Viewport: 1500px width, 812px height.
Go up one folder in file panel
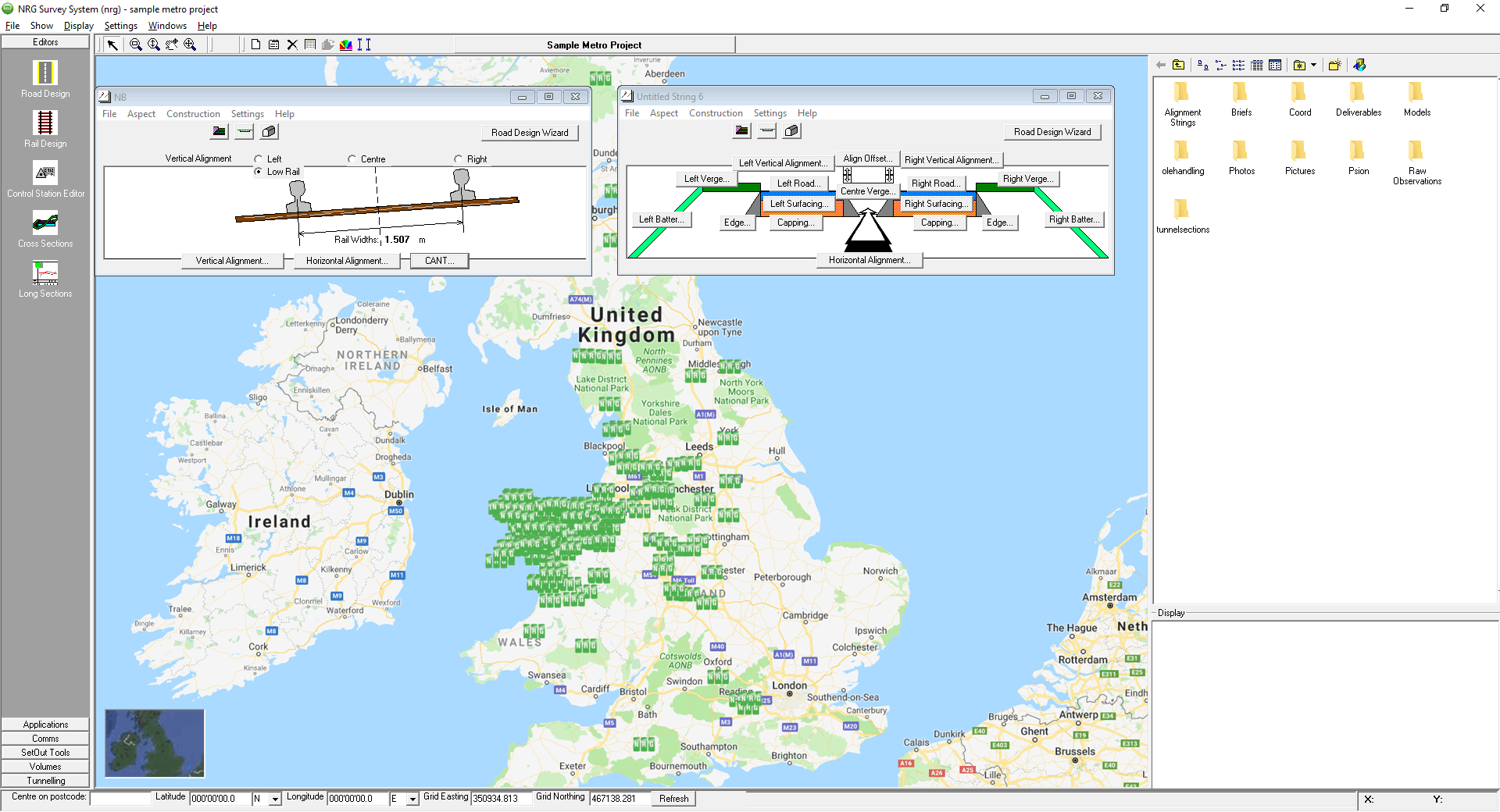click(1179, 65)
